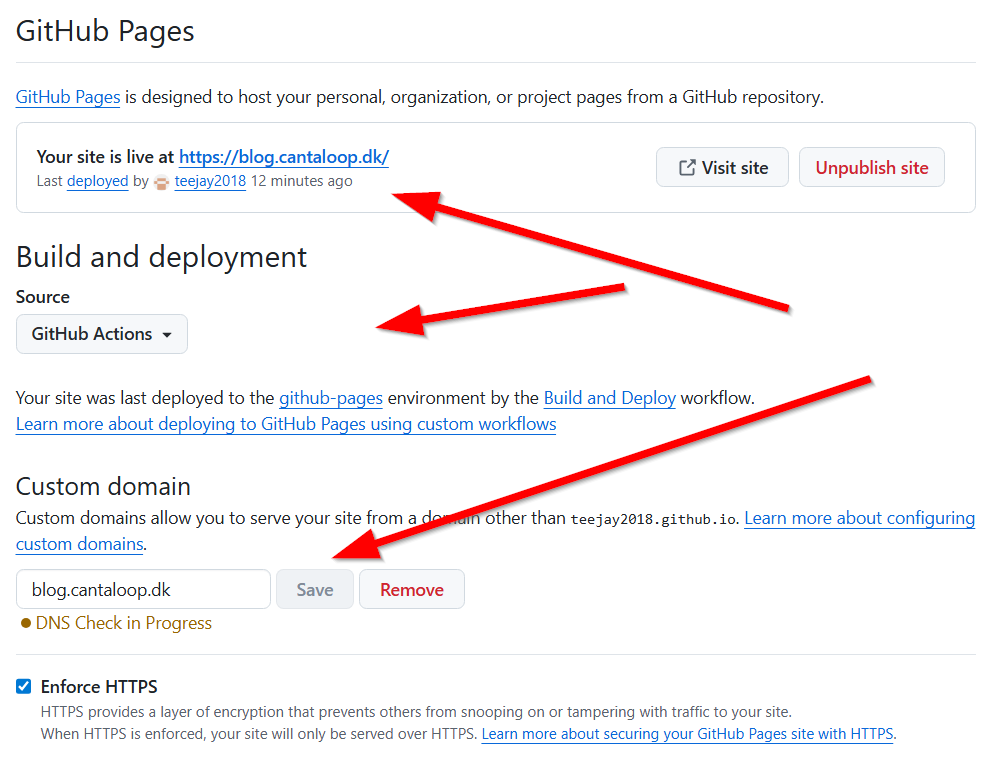This screenshot has width=999, height=769.
Task: Click the Save custom domain button
Action: coord(314,590)
